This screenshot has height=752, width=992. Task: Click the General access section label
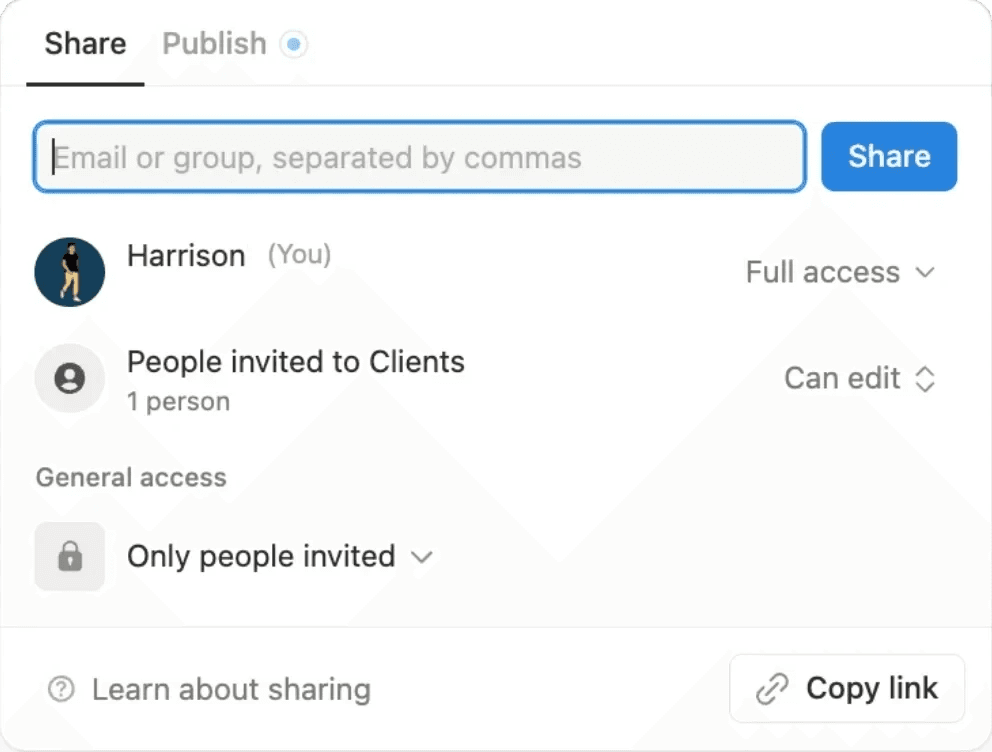[x=130, y=477]
